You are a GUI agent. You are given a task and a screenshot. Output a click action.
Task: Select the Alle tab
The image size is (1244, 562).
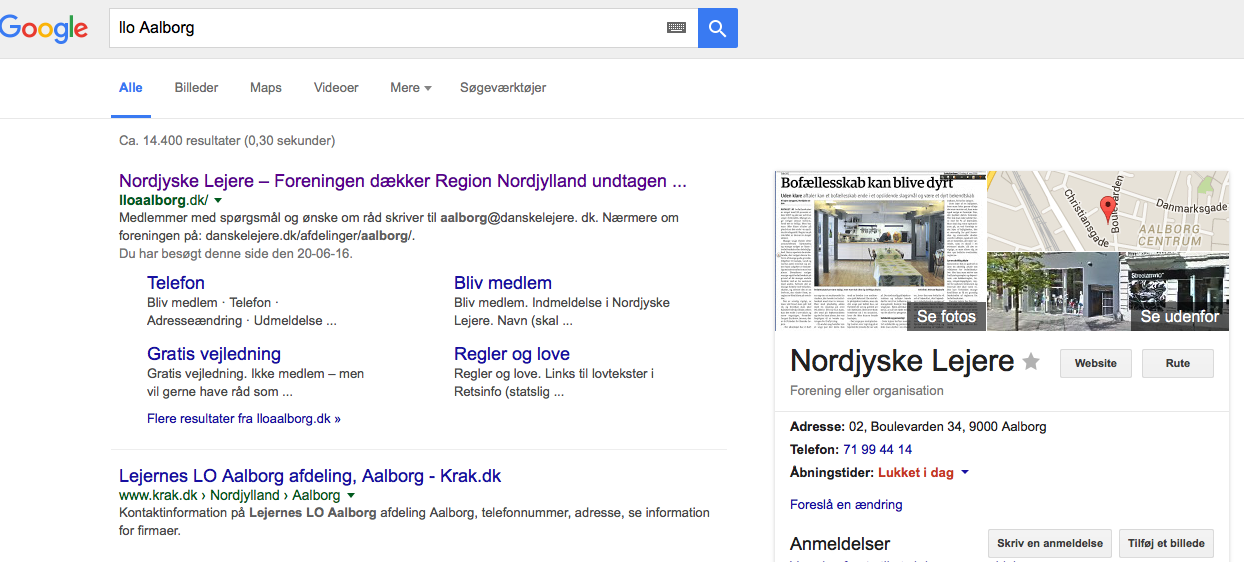[131, 88]
